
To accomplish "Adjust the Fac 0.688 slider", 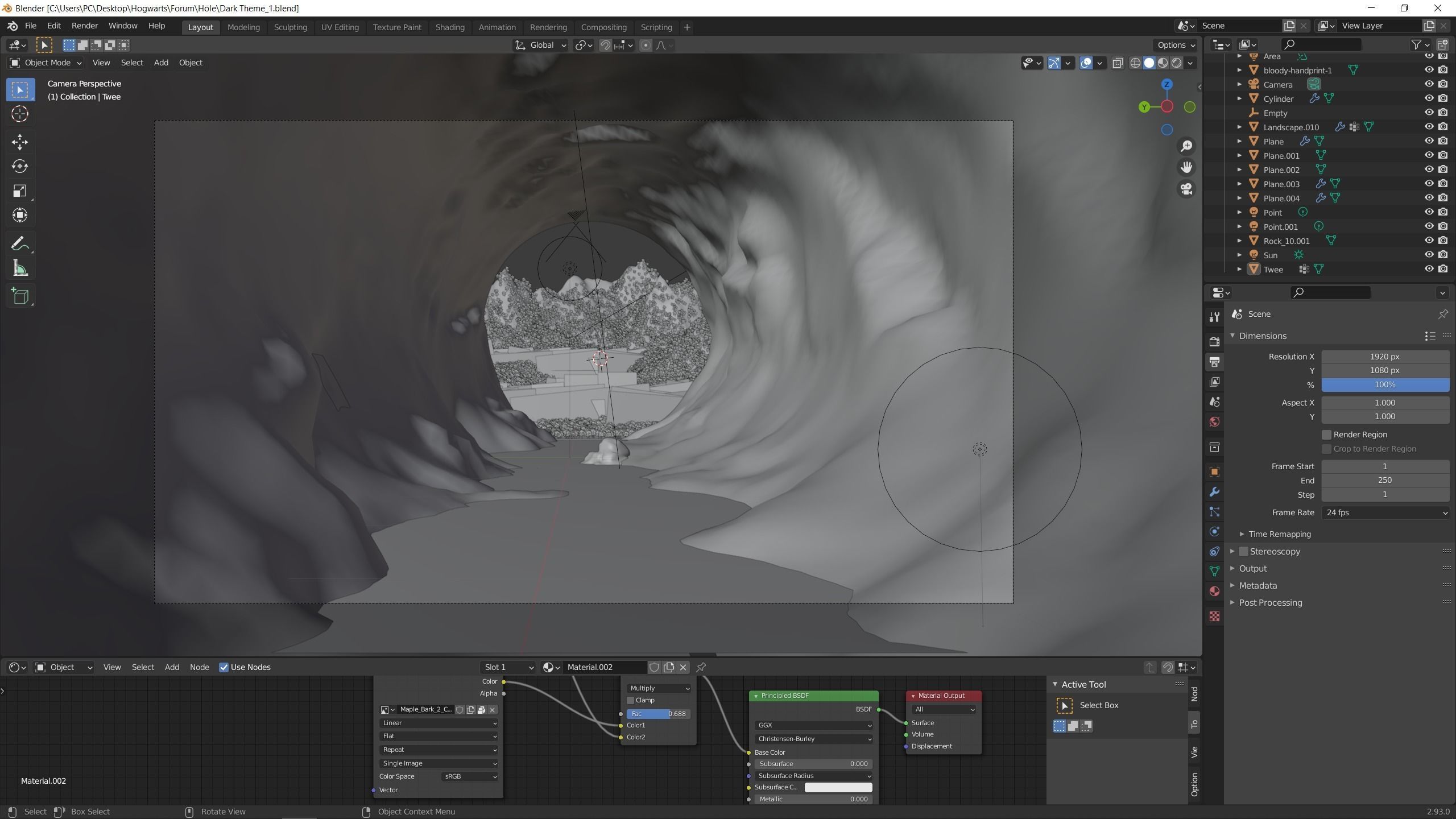I will (659, 714).
